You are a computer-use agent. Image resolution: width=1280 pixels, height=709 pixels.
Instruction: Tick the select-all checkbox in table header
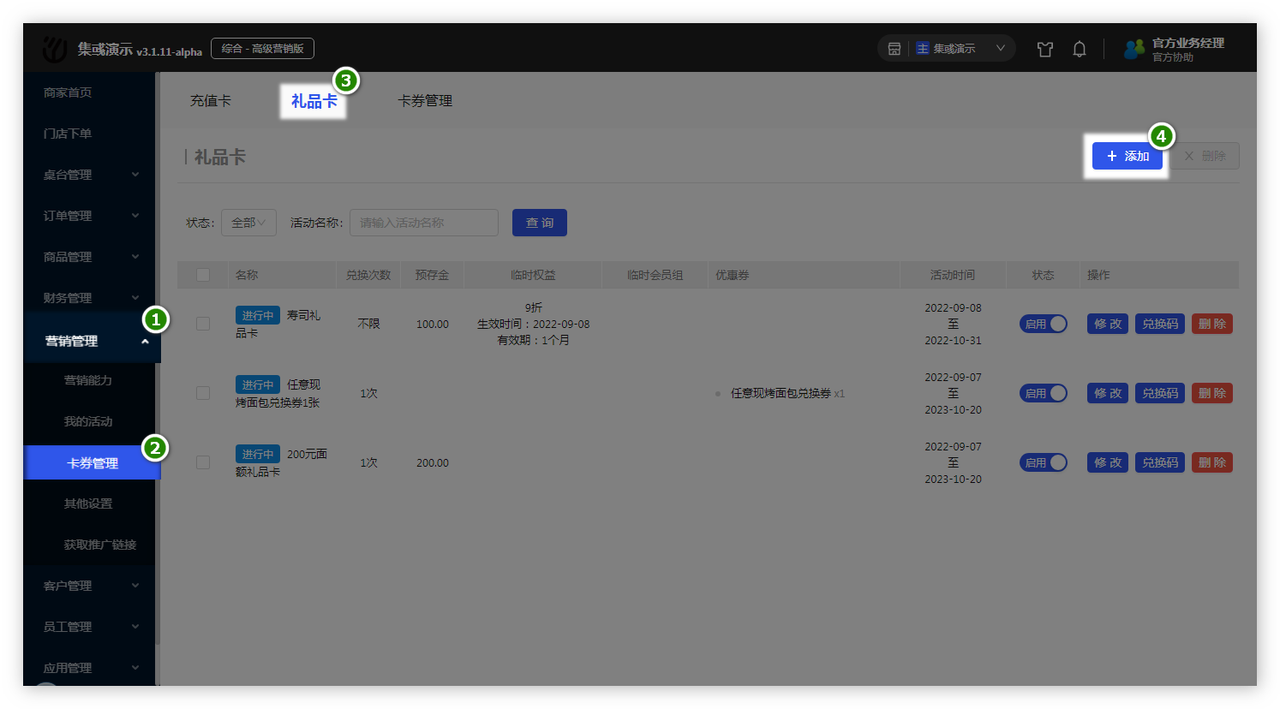tap(203, 275)
